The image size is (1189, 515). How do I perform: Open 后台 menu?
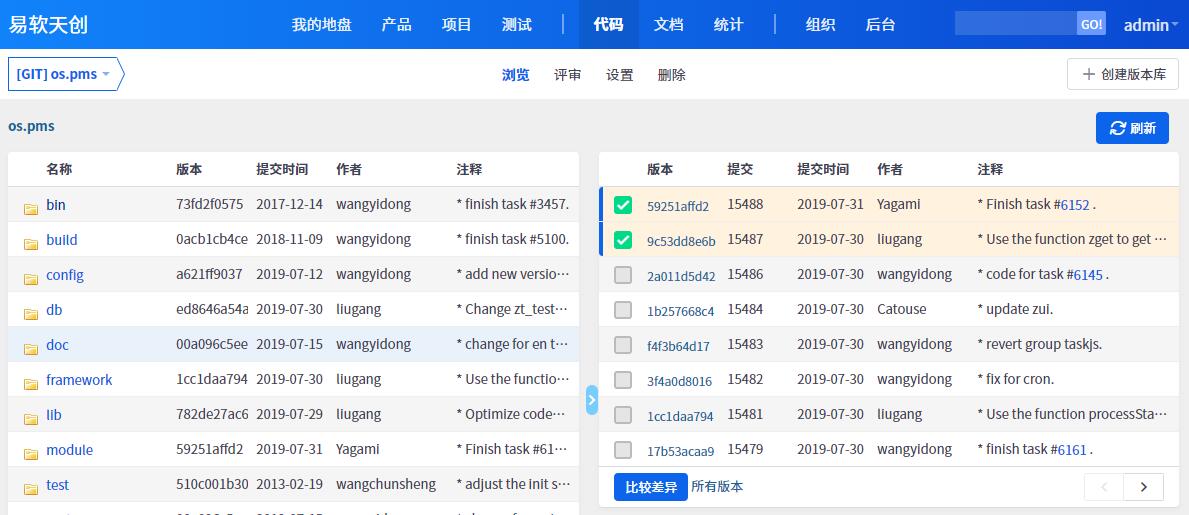(880, 24)
